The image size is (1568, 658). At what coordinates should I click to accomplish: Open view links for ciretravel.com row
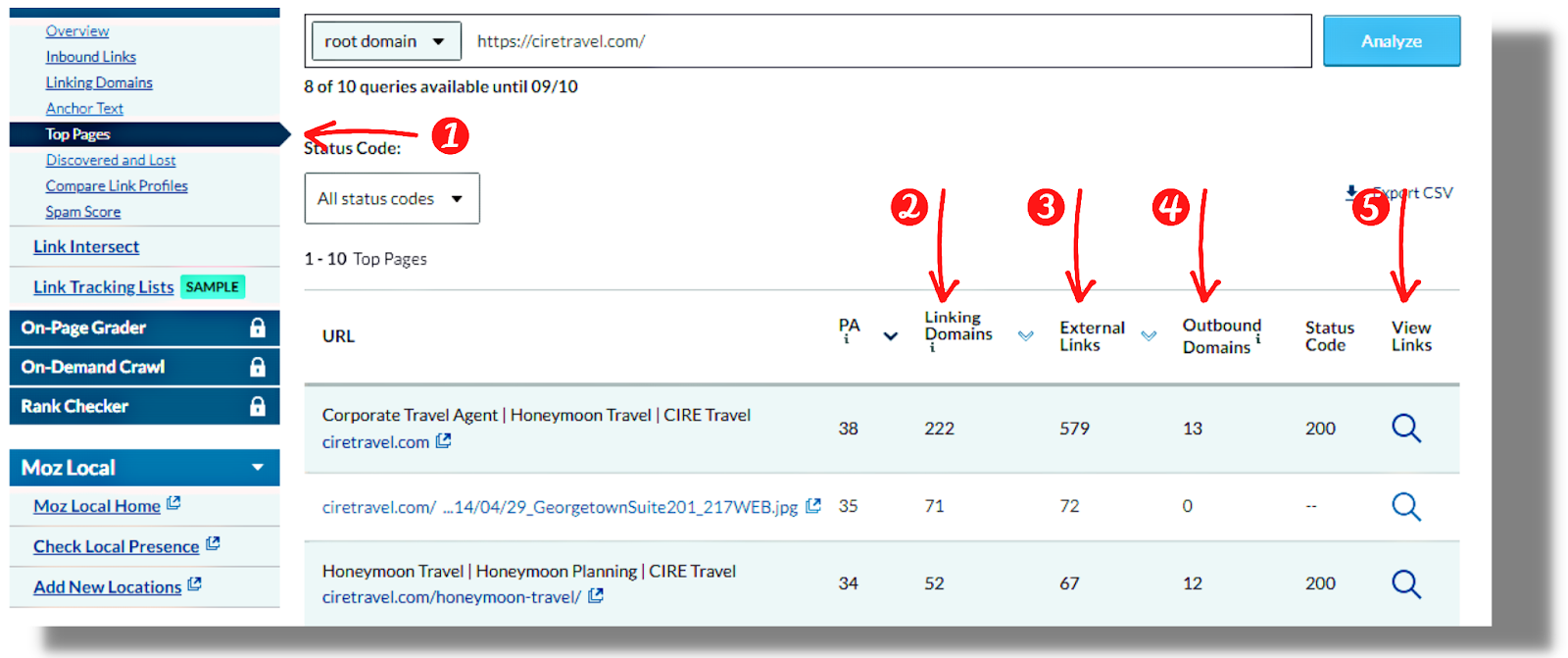pyautogui.click(x=1406, y=429)
